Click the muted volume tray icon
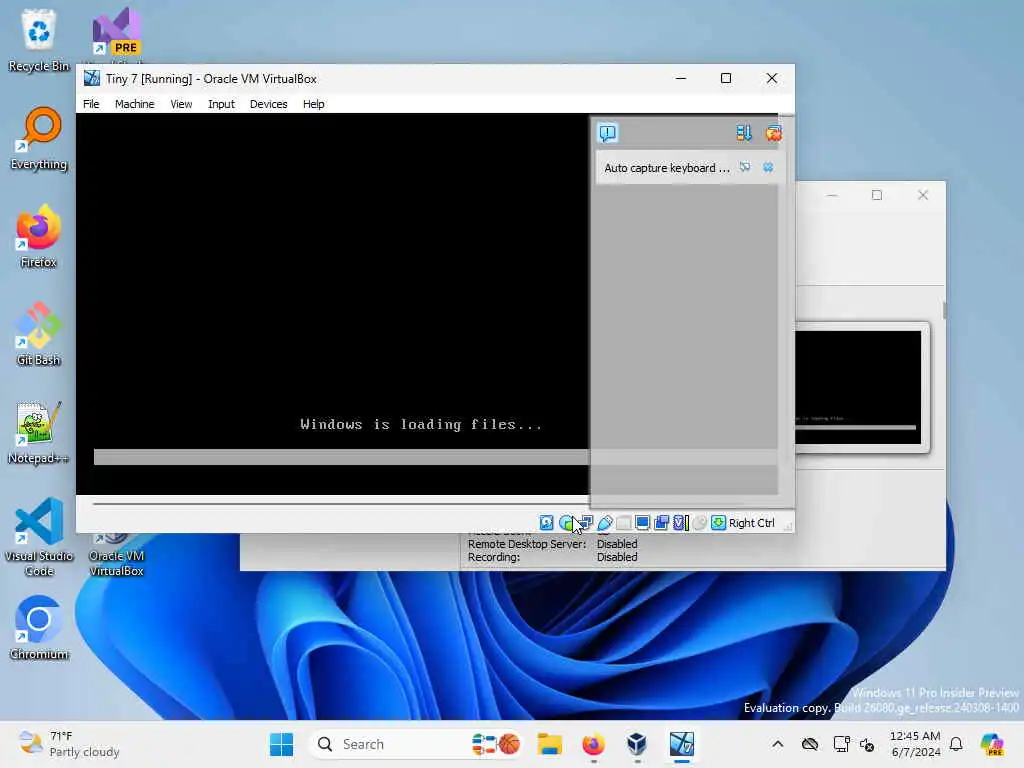1024x768 pixels. pyautogui.click(x=867, y=744)
